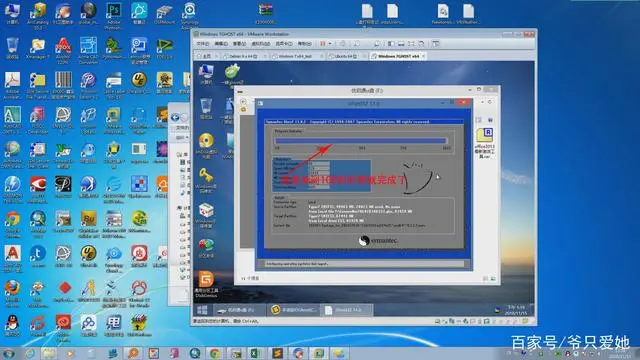Launch Google Chrome from desktop shortcut
This screenshot has height=360, width=640.
pos(12,224)
